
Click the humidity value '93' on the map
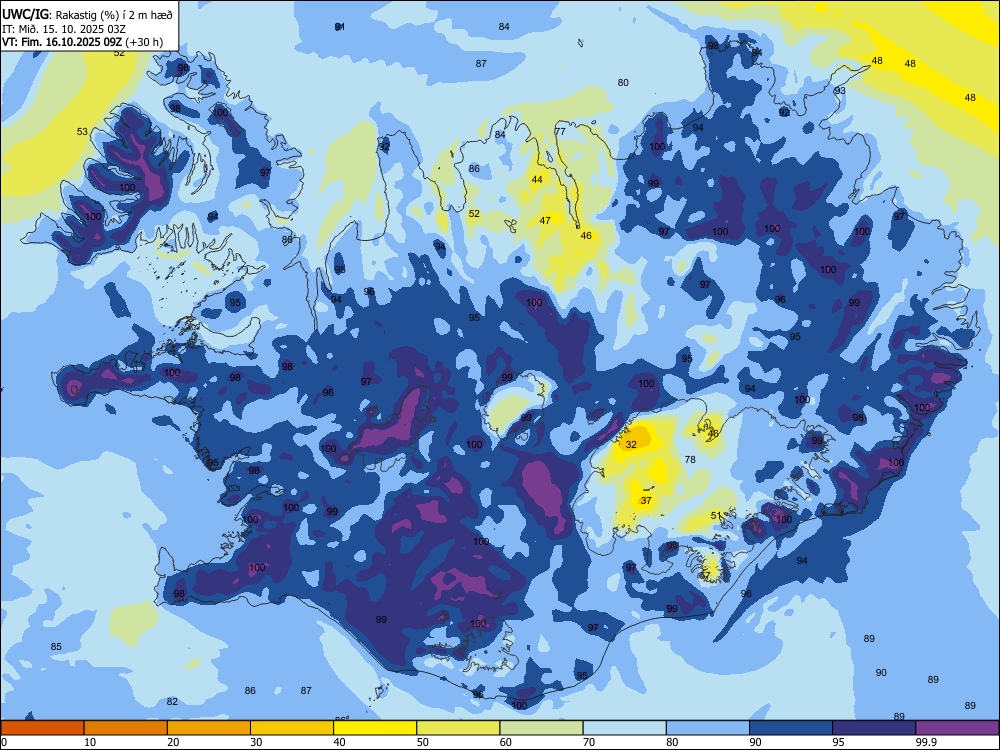[840, 91]
